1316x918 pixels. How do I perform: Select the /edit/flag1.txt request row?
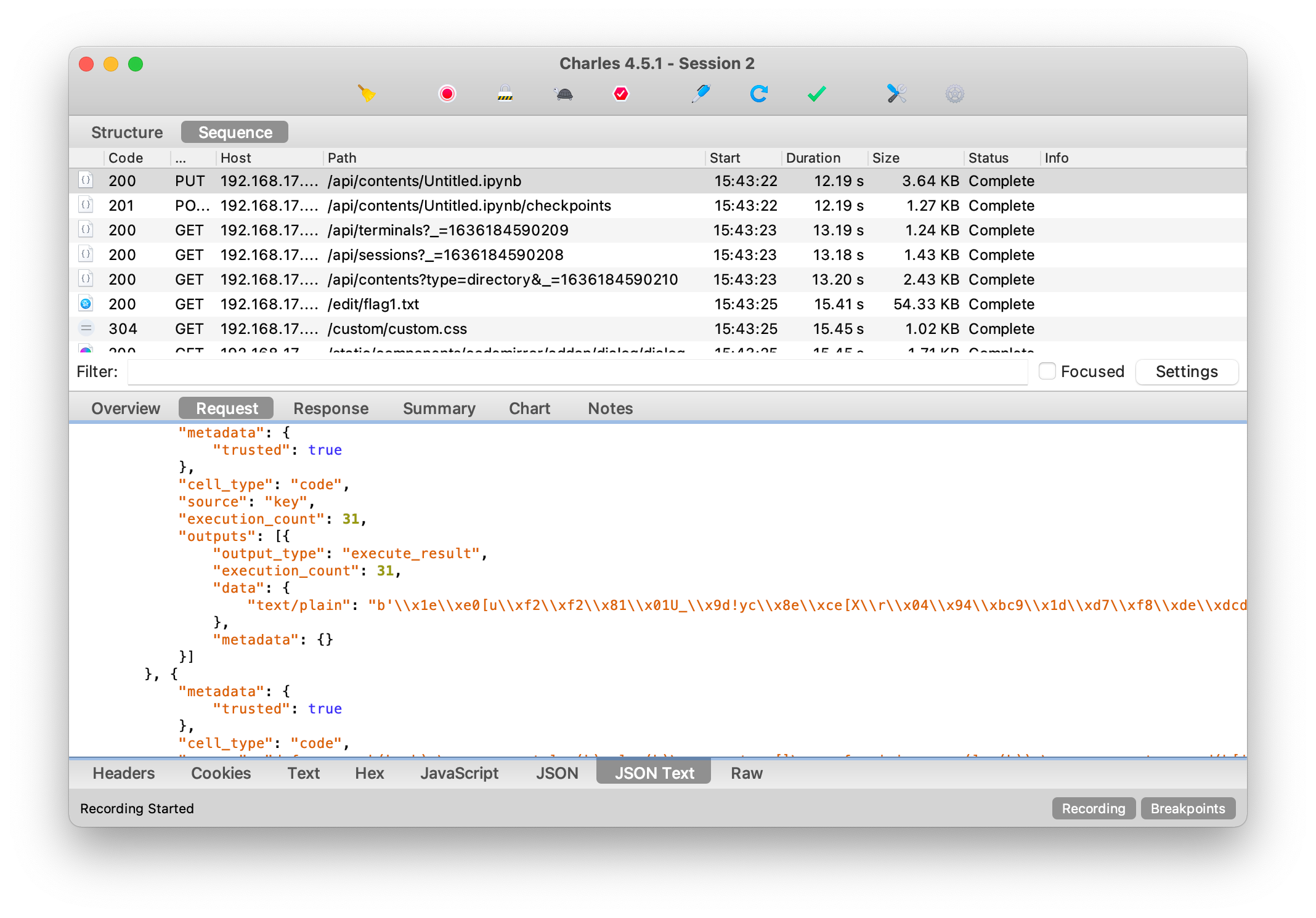click(x=658, y=304)
